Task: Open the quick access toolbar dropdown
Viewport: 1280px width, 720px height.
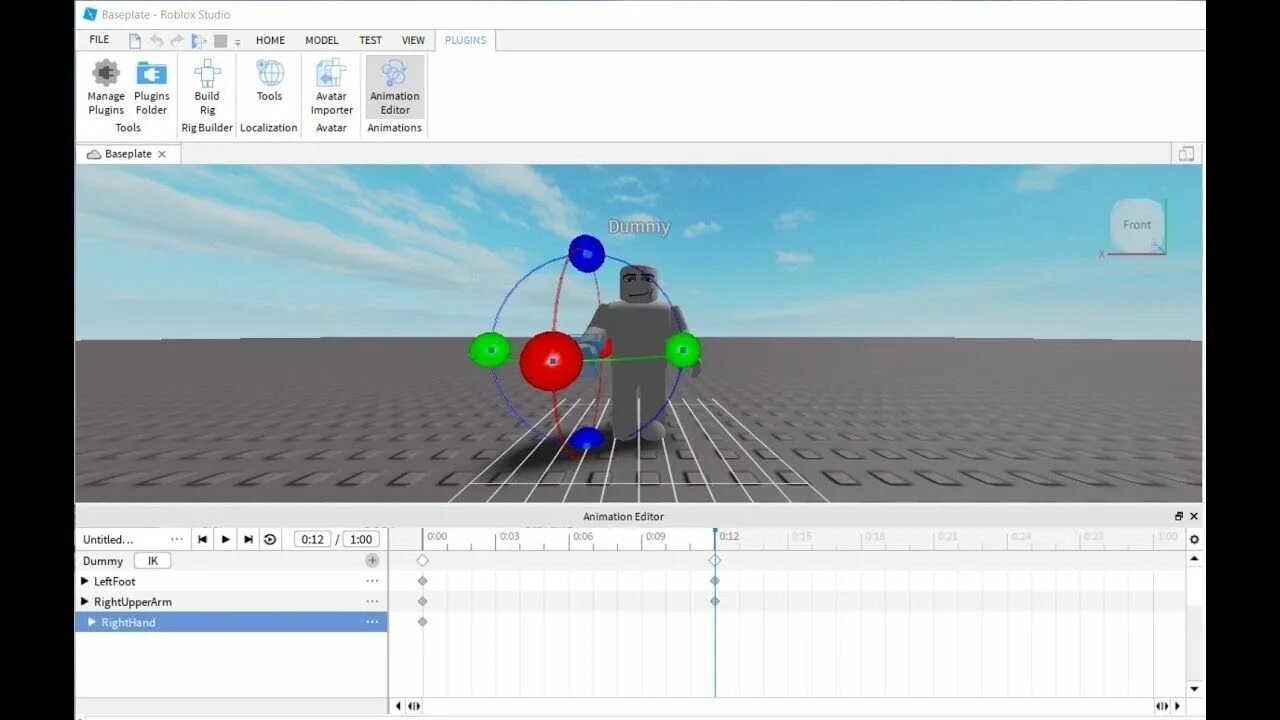Action: pos(238,42)
